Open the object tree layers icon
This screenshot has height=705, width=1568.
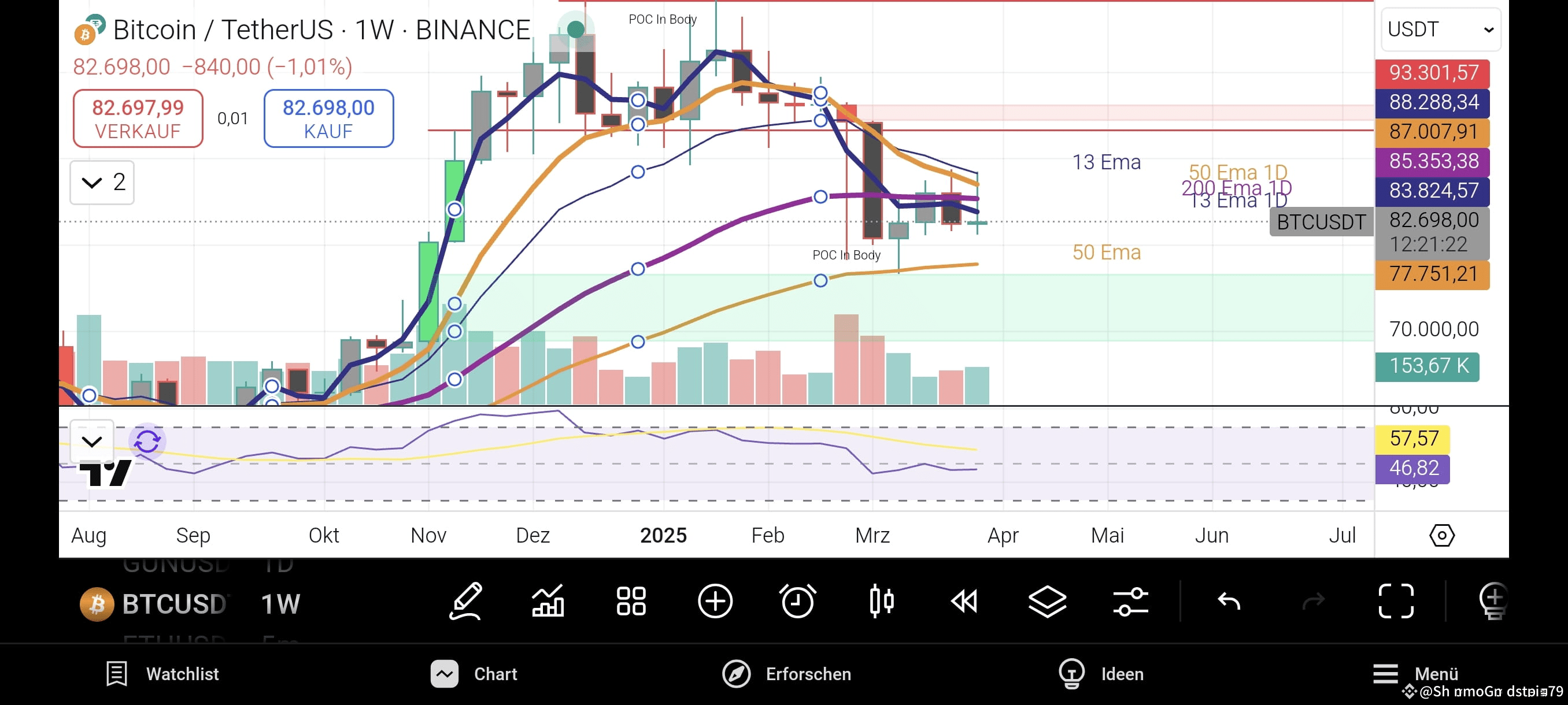tap(1048, 602)
